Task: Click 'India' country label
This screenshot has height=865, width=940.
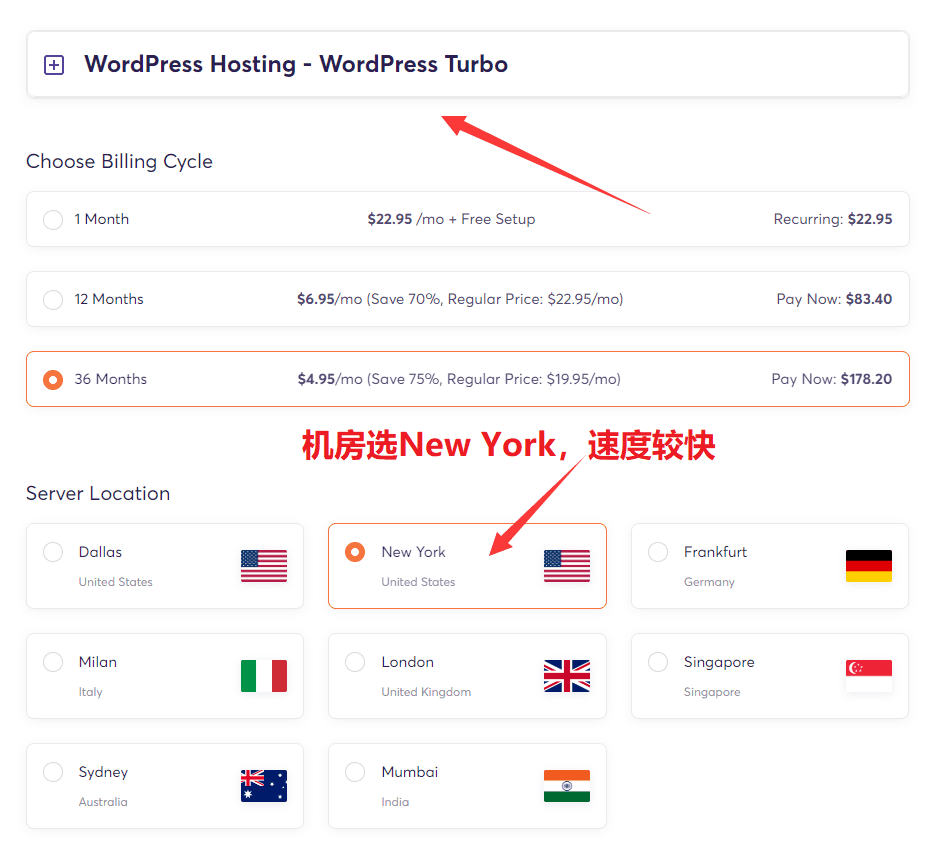Action: pos(395,802)
